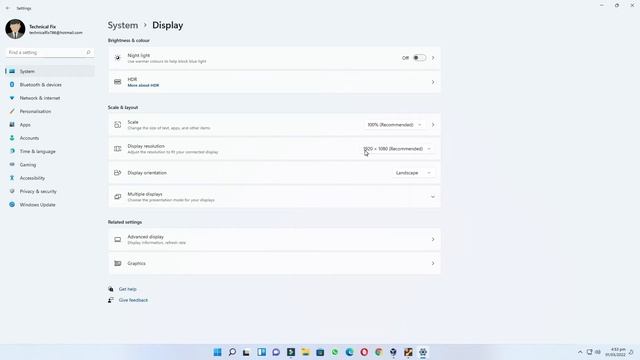Screen dimensions: 640x360
Task: Click the Graphics icon
Action: click(x=118, y=264)
